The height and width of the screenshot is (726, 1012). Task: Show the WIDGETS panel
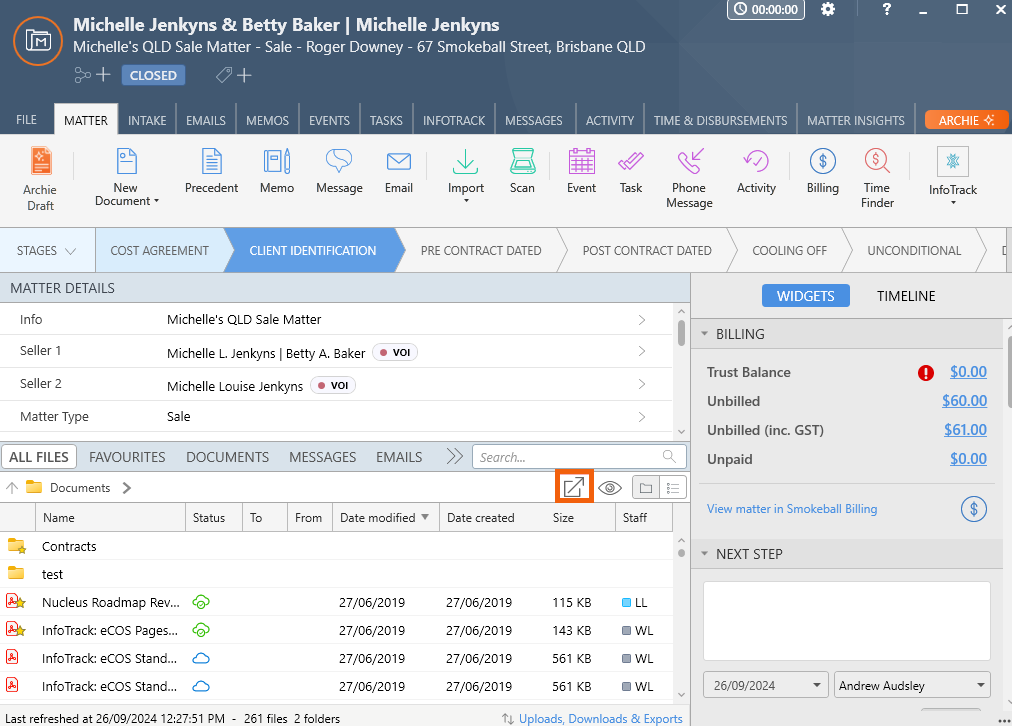coord(805,296)
